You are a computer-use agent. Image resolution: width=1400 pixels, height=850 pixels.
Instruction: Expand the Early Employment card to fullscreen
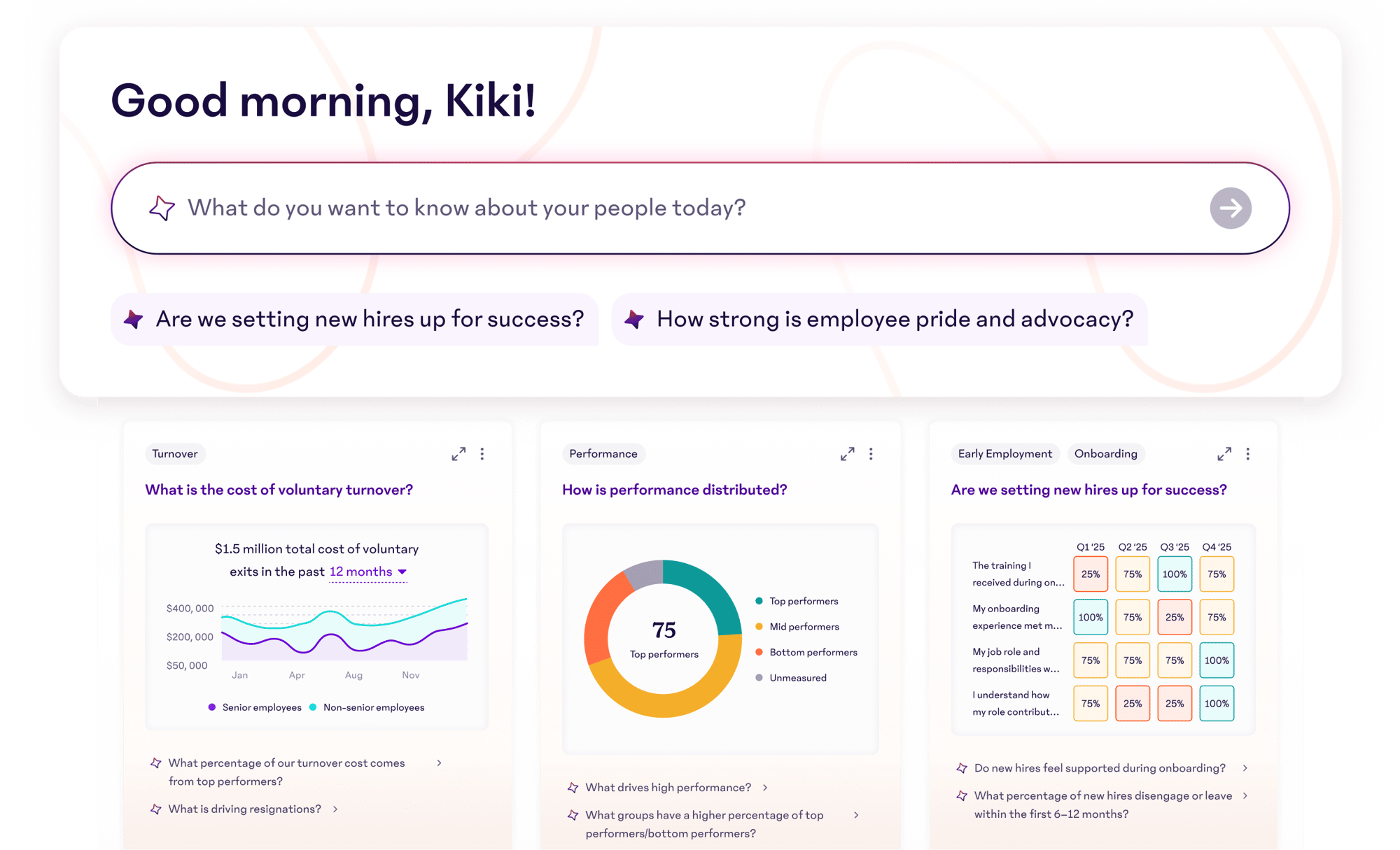click(1224, 454)
